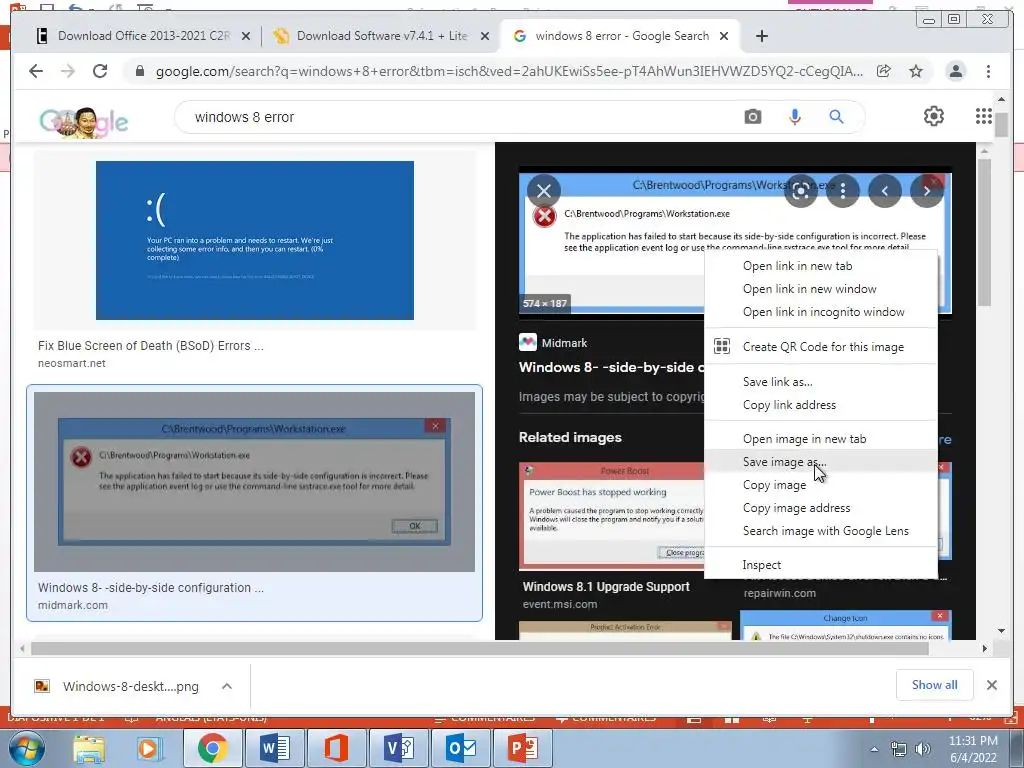Open Windows 8.1 Upgrade Support related link
The image size is (1024, 768).
(x=606, y=586)
